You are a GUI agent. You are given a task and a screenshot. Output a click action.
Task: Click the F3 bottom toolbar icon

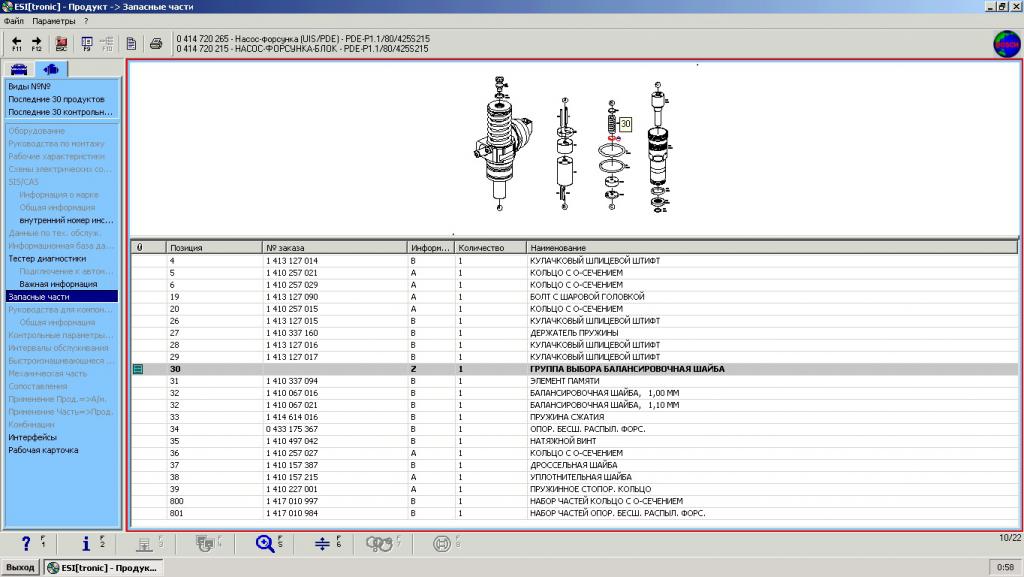(144, 543)
